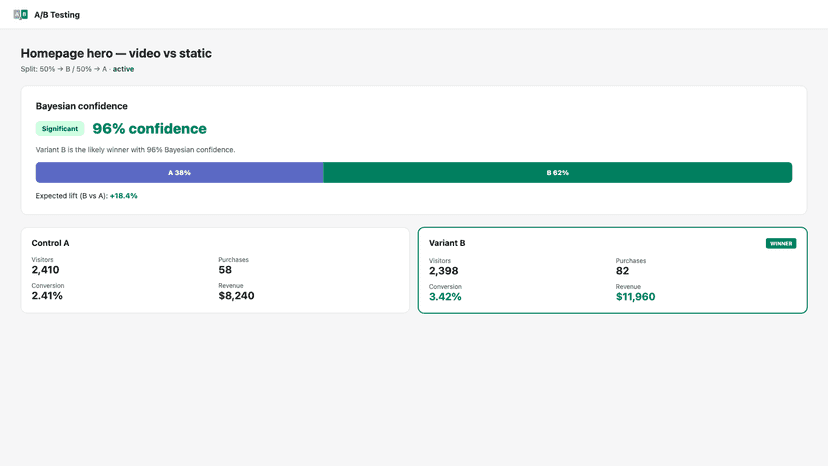Viewport: 828px width, 466px height.
Task: Click the A/B Testing logo icon
Action: click(21, 14)
